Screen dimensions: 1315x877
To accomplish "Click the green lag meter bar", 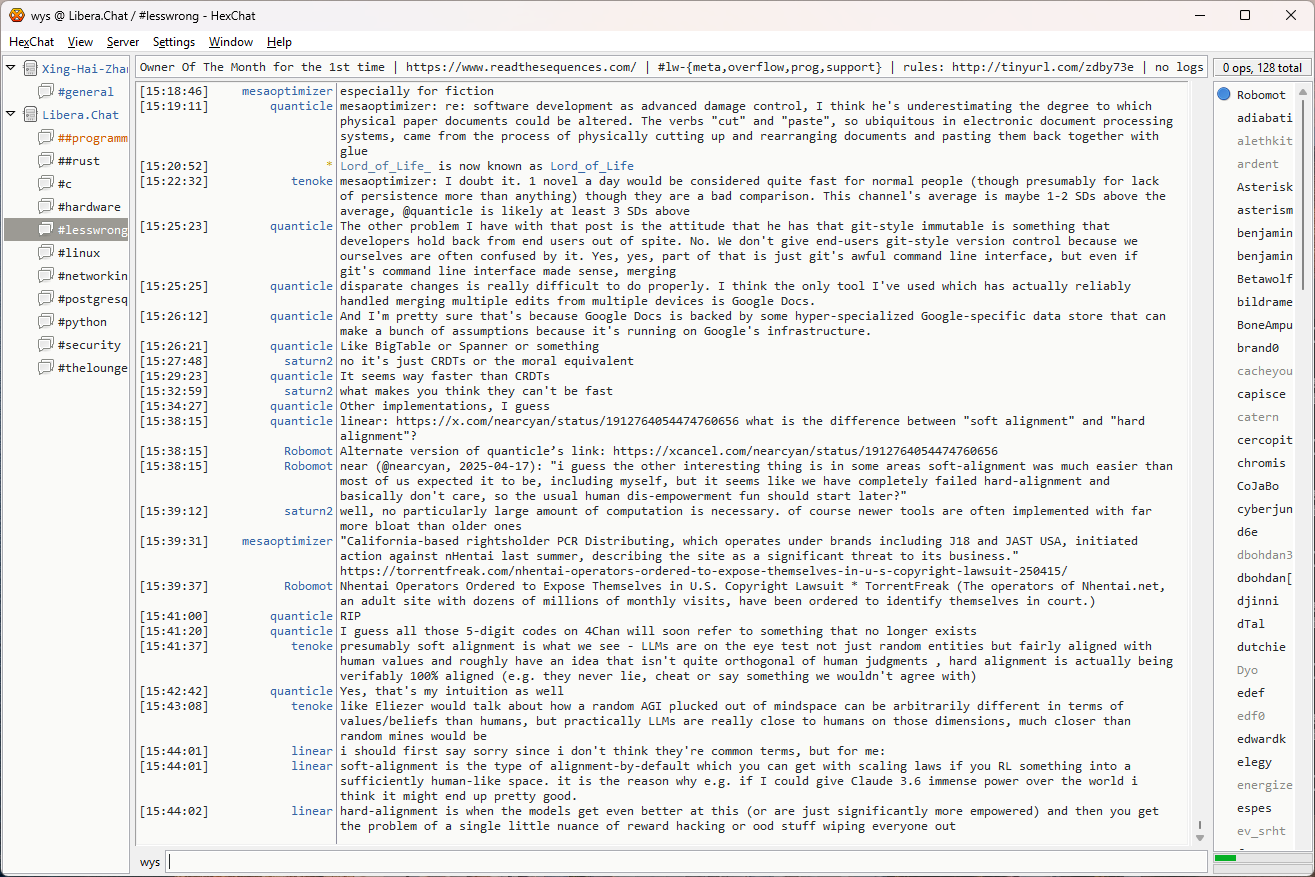I will (1226, 858).
